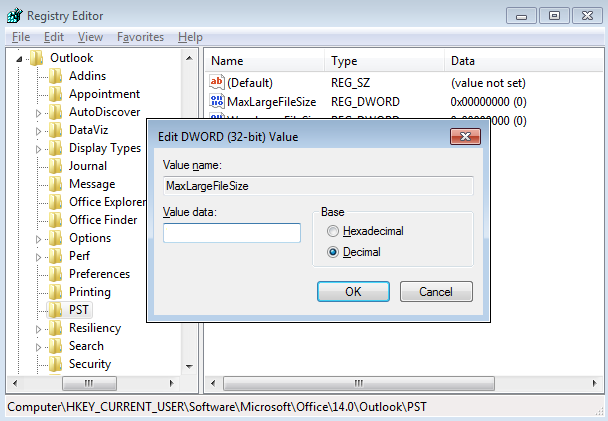Screen dimensions: 608x421
Task: Click the Preferences folder icon
Action: (x=56, y=274)
